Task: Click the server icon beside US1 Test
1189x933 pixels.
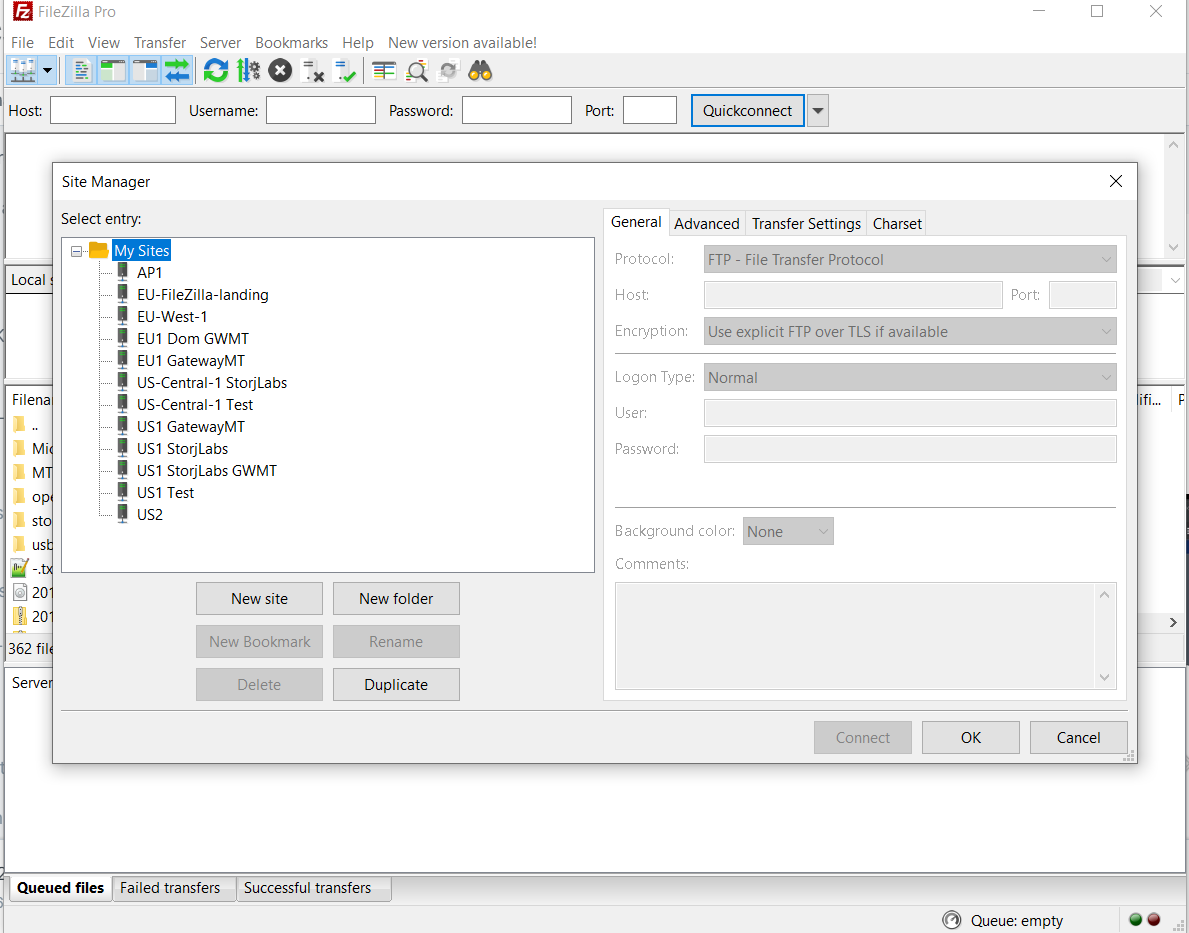Action: 122,492
